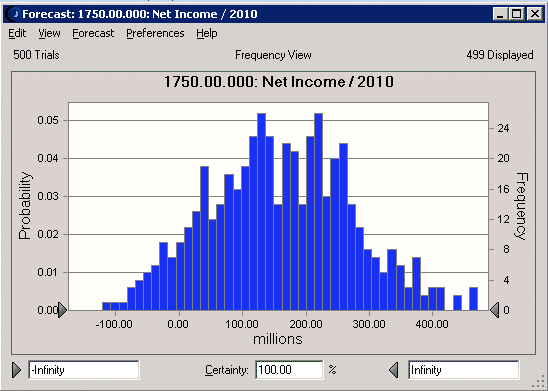Click the 'millions' x-axis label
Viewport: 548px width, 391px height.
[278, 339]
